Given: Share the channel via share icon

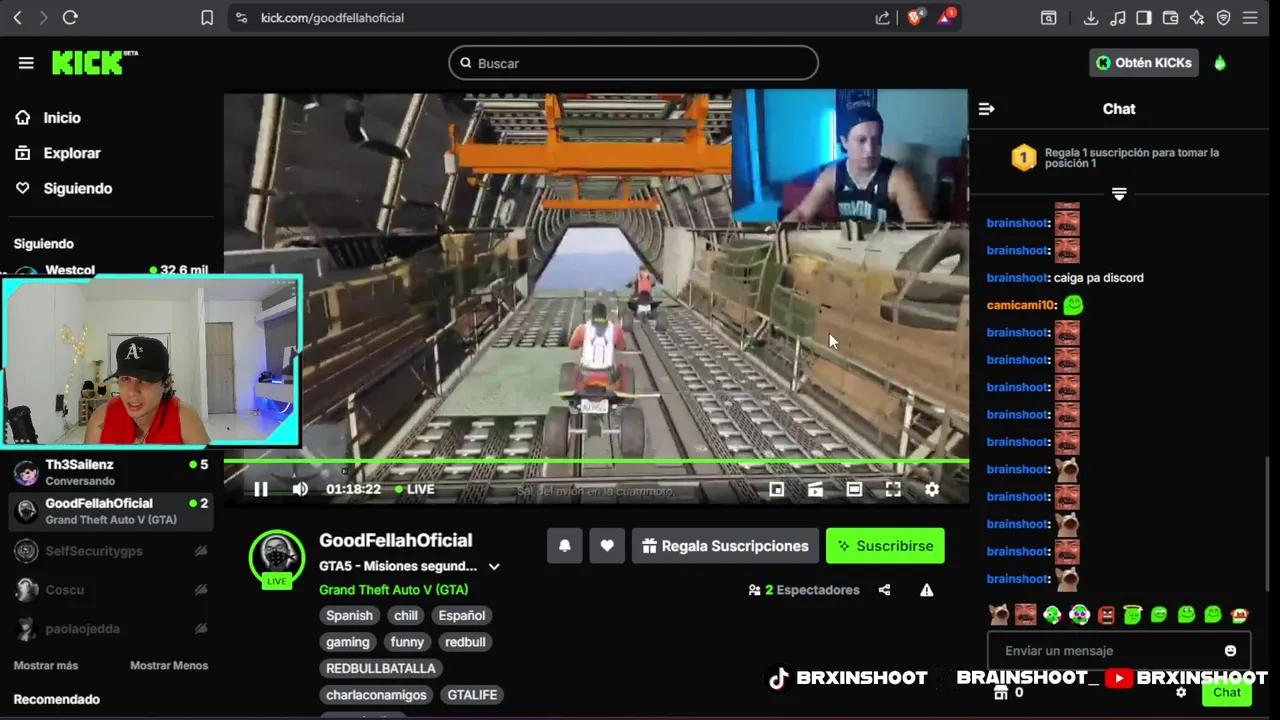Looking at the screenshot, I should (884, 590).
